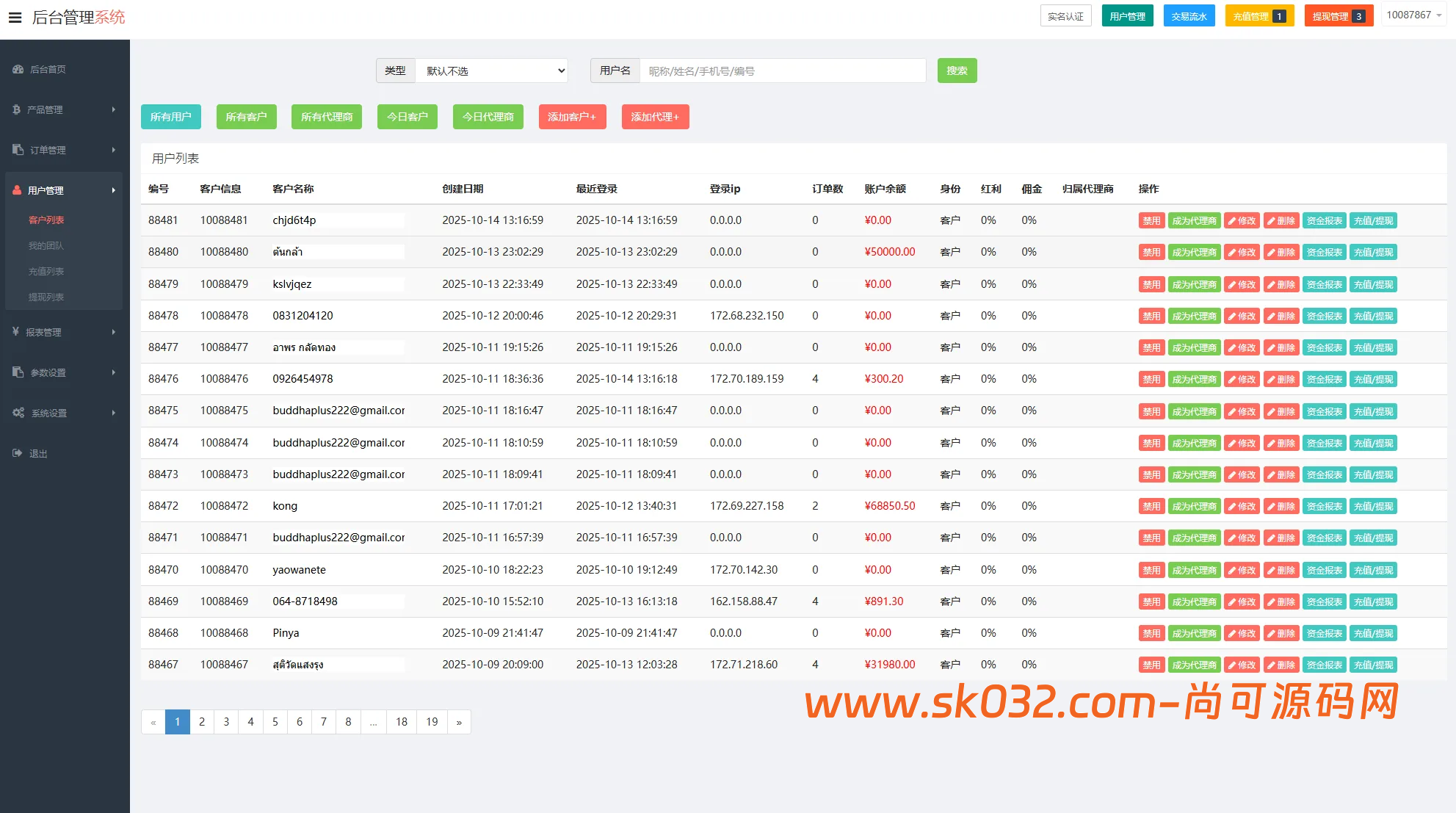
Task: Click the username search input field
Action: tap(782, 71)
